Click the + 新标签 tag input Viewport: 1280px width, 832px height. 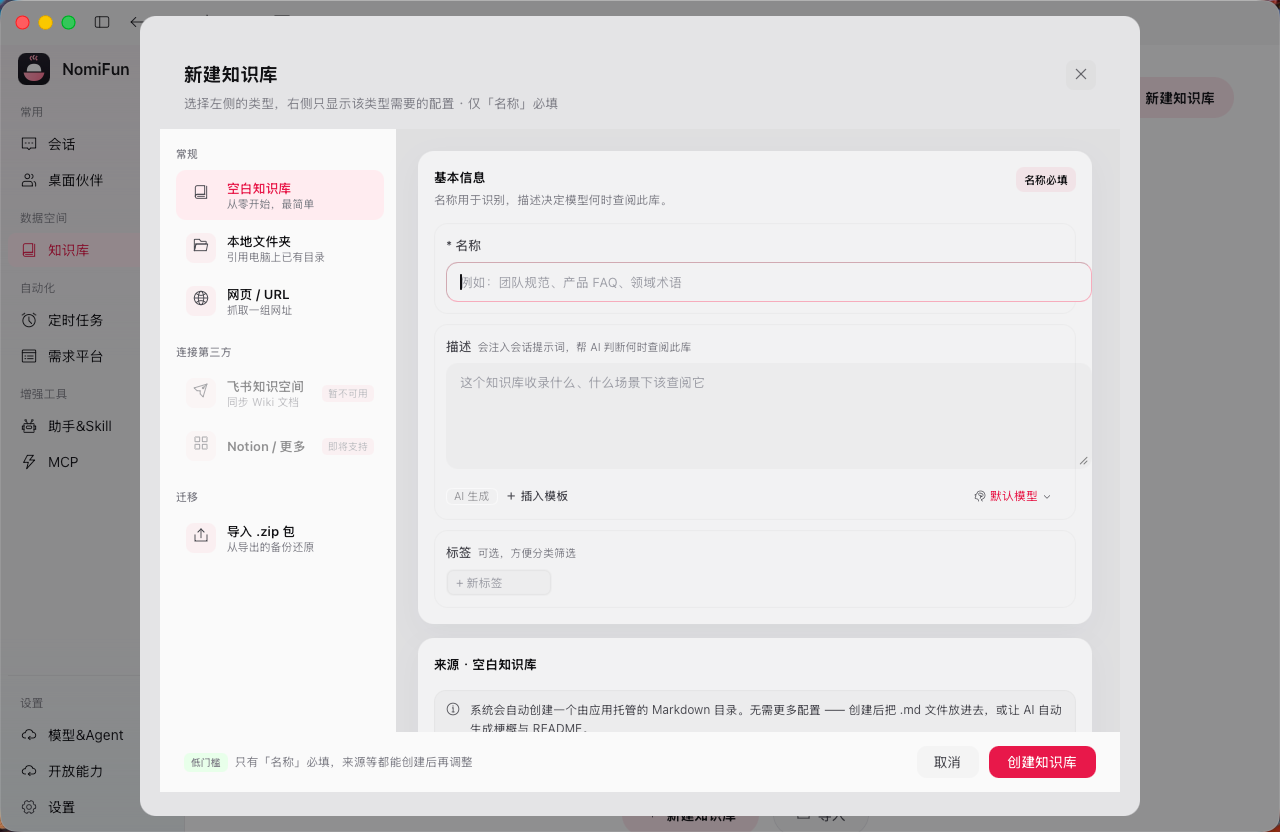point(499,583)
